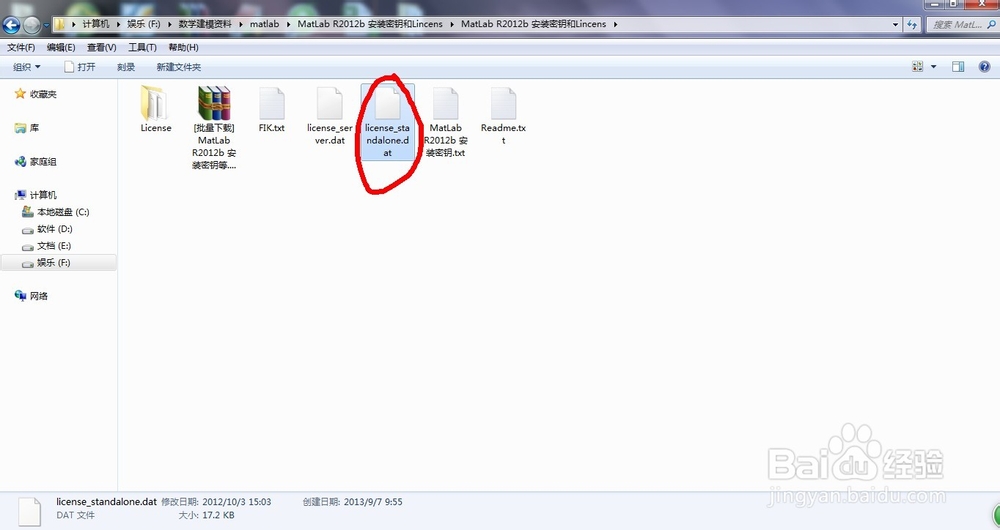Open 本地磁盘 (C:) in the navigation pane
The width and height of the screenshot is (1000, 530).
click(62, 212)
